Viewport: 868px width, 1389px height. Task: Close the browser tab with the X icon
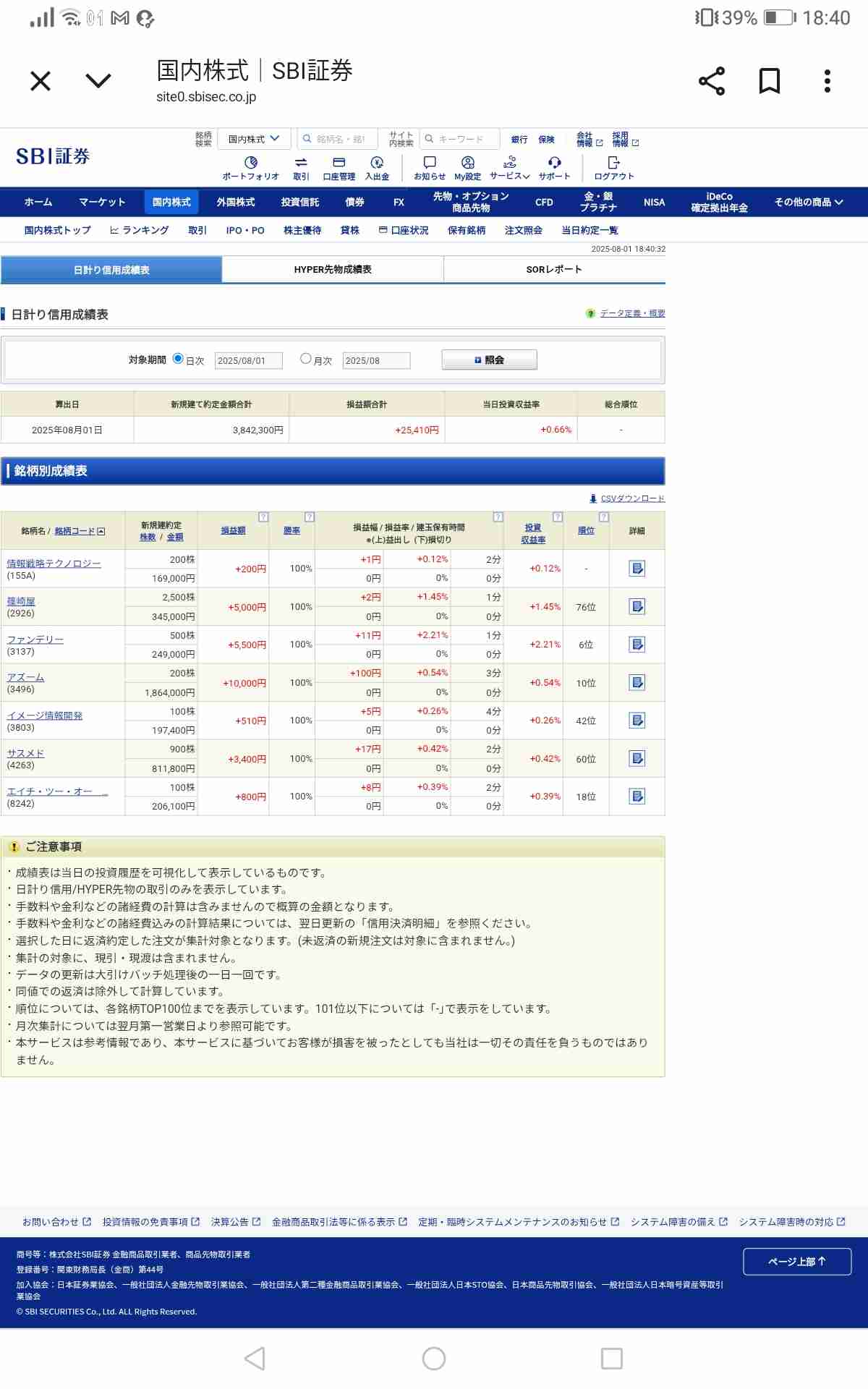(41, 81)
